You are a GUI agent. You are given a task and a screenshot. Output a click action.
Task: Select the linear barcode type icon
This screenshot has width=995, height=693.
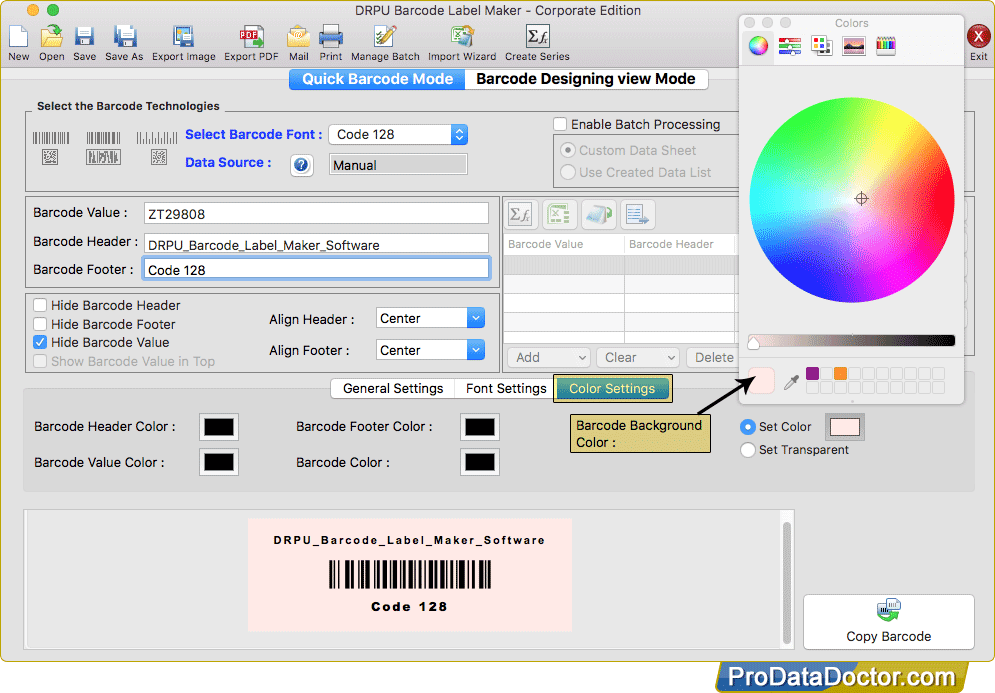tap(51, 147)
